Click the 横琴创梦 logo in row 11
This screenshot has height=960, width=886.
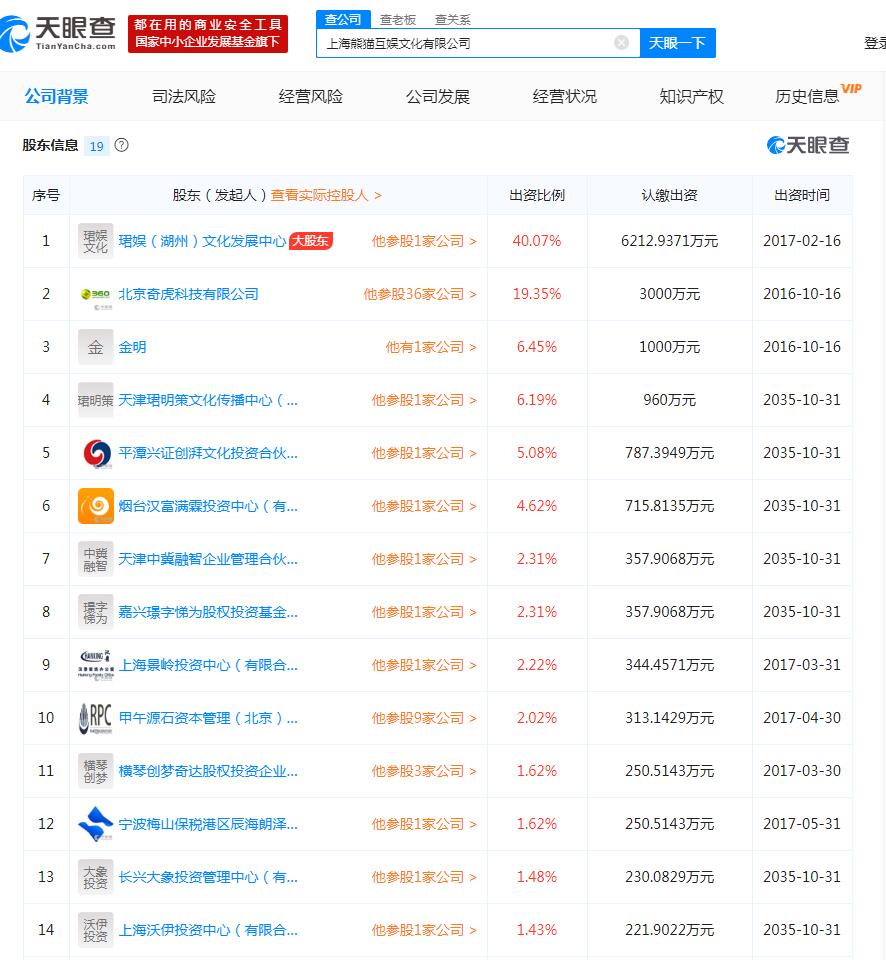[x=96, y=771]
